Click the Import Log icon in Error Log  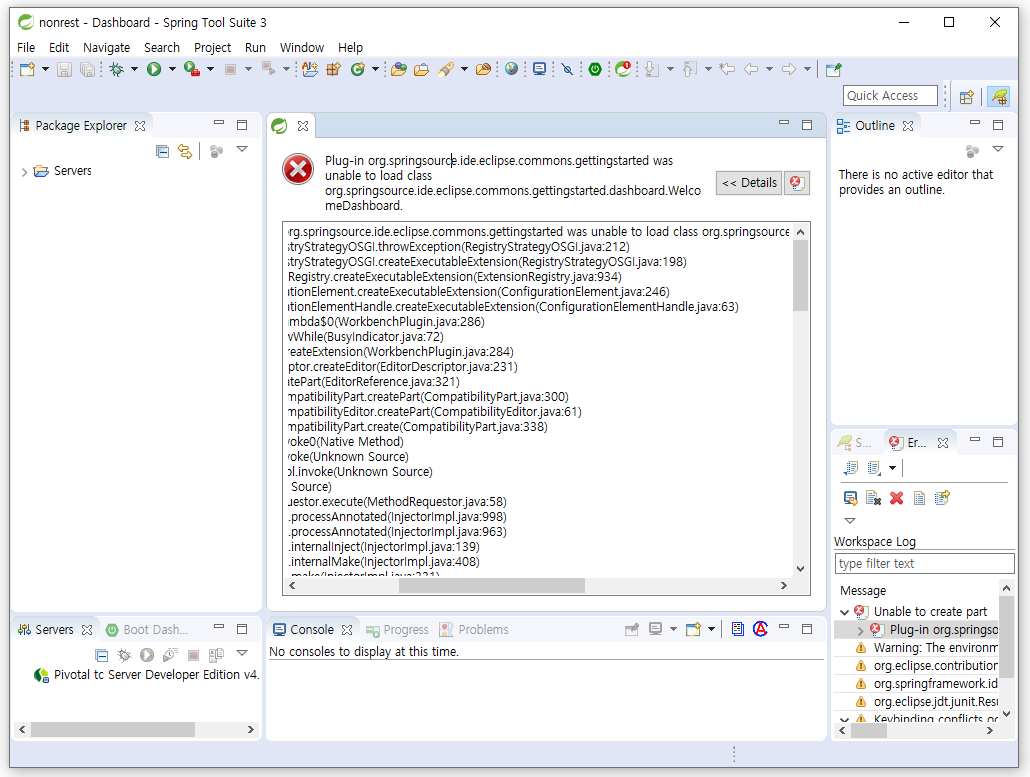point(874,468)
